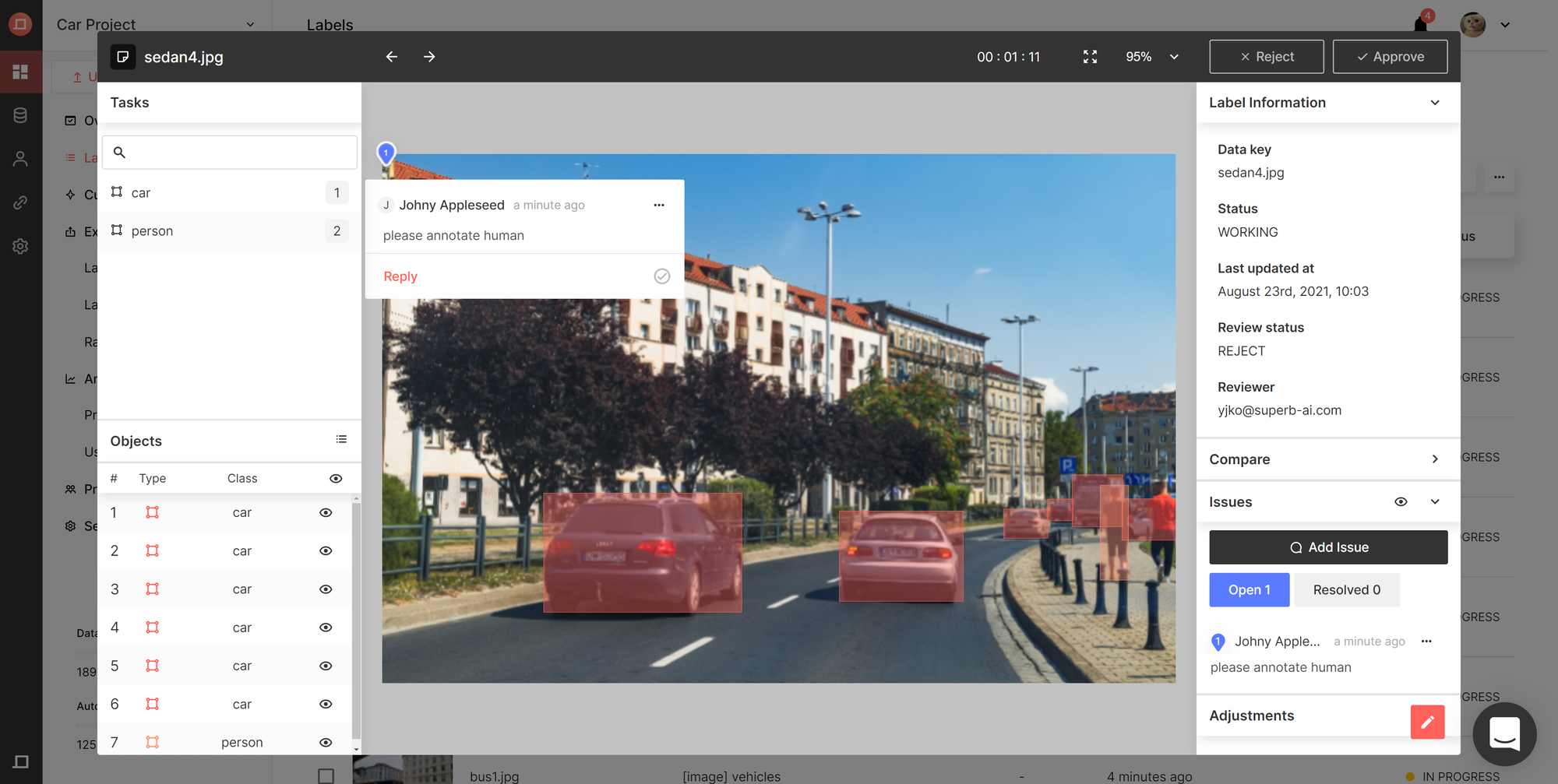Select object row 7 person
Image resolution: width=1558 pixels, height=784 pixels.
click(x=226, y=743)
